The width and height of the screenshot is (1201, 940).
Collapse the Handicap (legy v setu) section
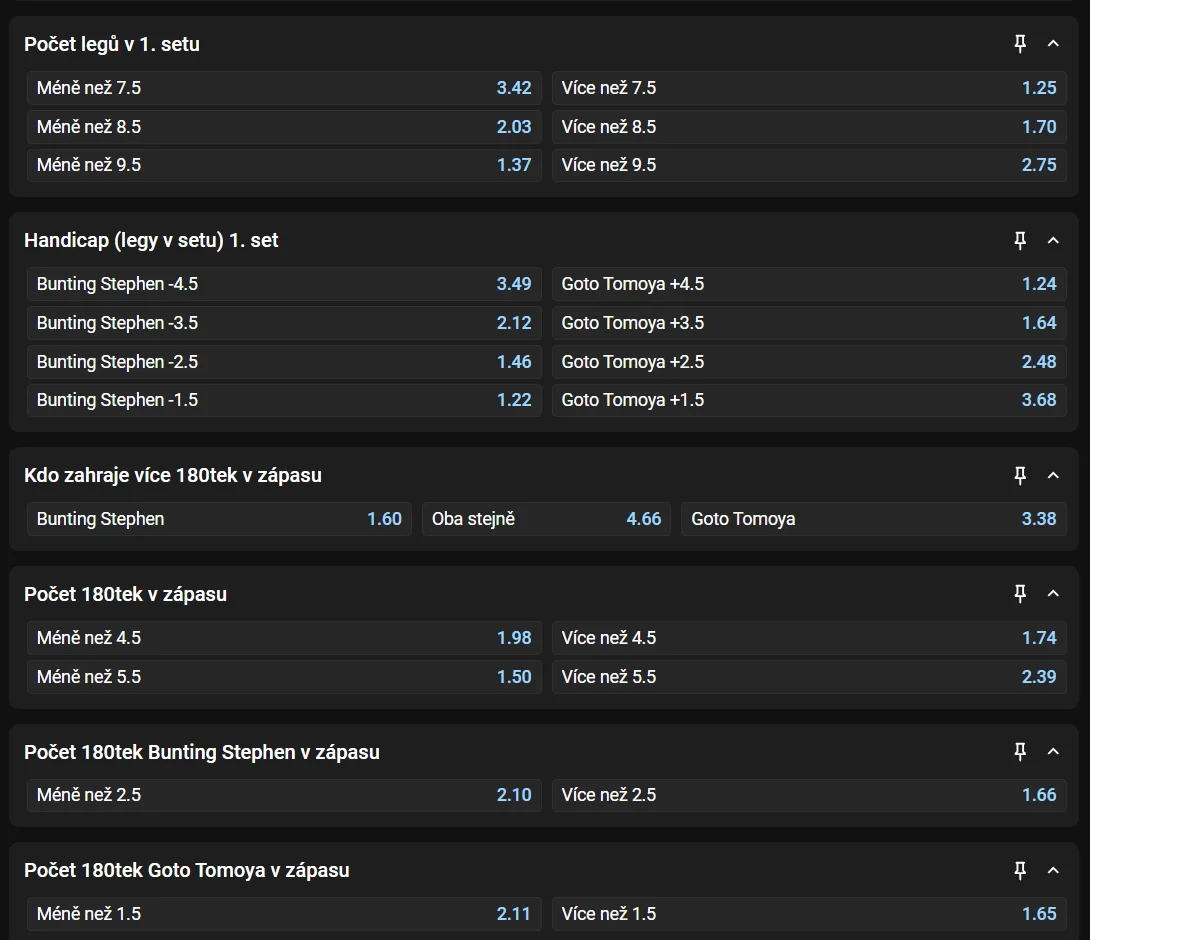point(1053,241)
